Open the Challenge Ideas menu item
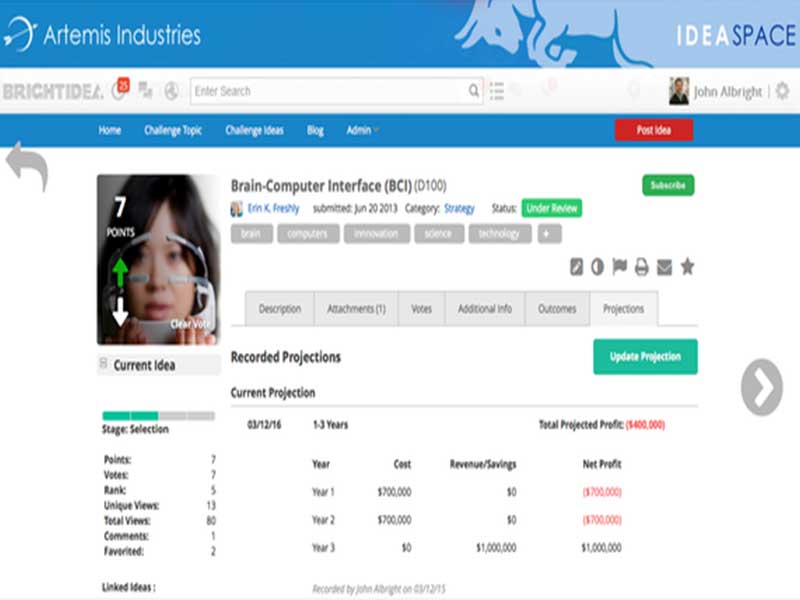Image resolution: width=800 pixels, height=600 pixels. (x=254, y=130)
